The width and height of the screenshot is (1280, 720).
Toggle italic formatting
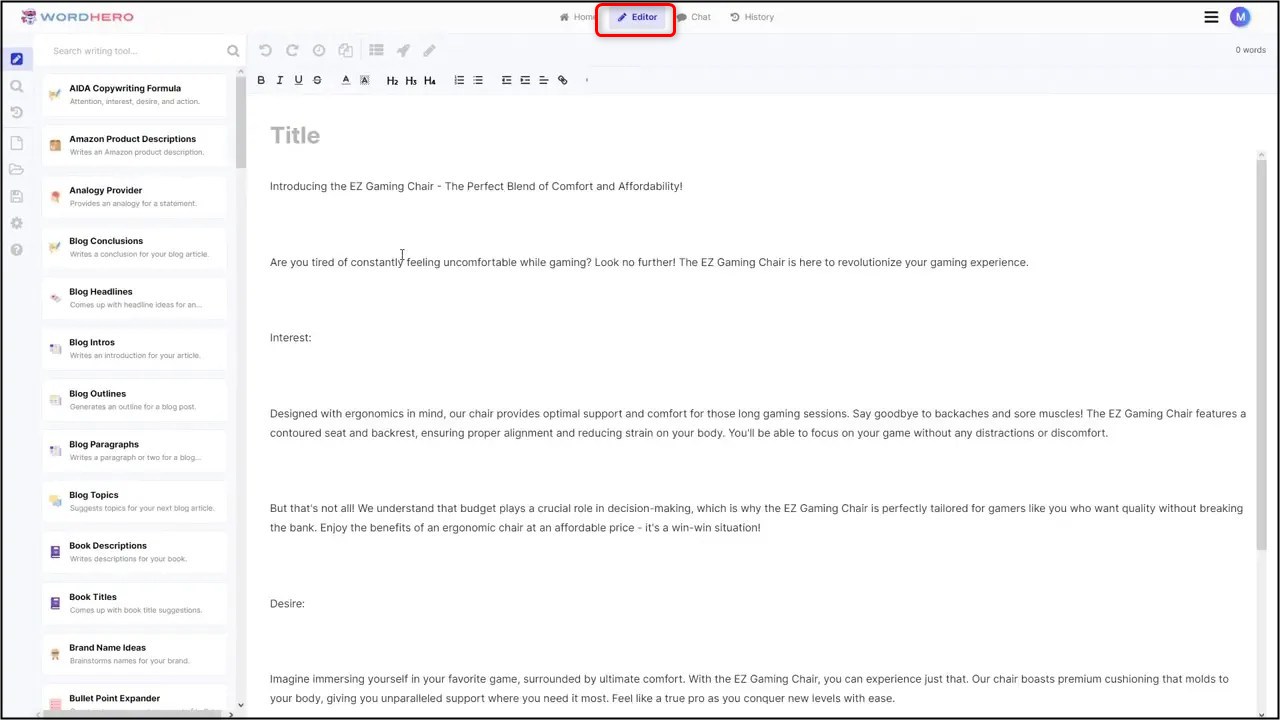[279, 80]
